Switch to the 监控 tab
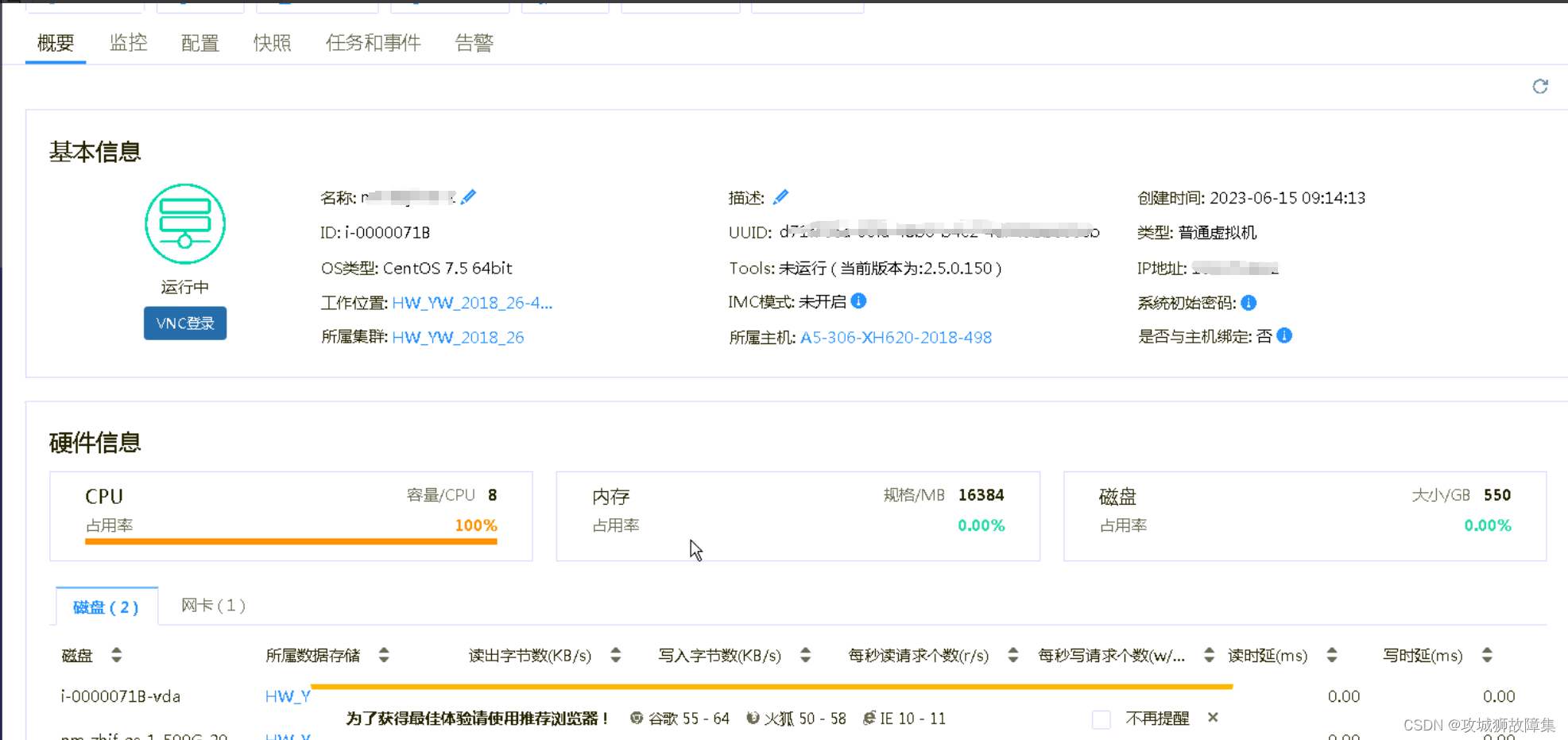 [128, 43]
